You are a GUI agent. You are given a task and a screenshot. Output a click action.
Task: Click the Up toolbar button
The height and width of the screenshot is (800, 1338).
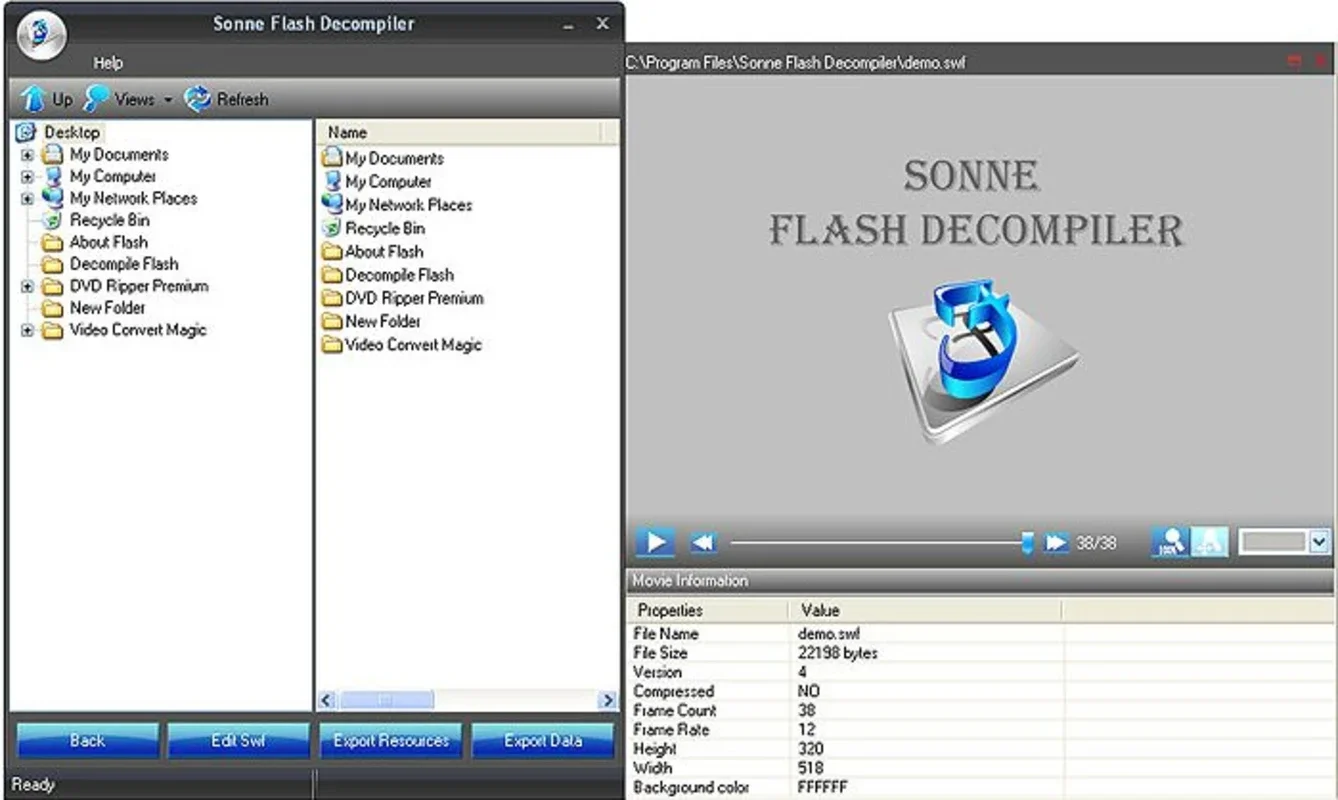click(47, 99)
